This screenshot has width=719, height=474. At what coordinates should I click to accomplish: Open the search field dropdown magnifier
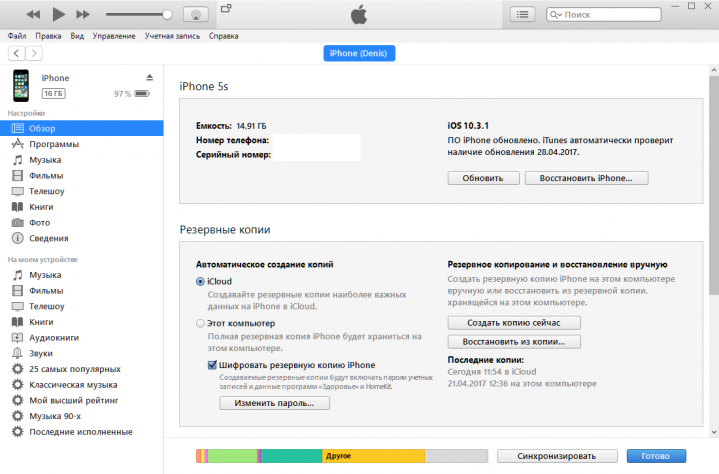[557, 15]
